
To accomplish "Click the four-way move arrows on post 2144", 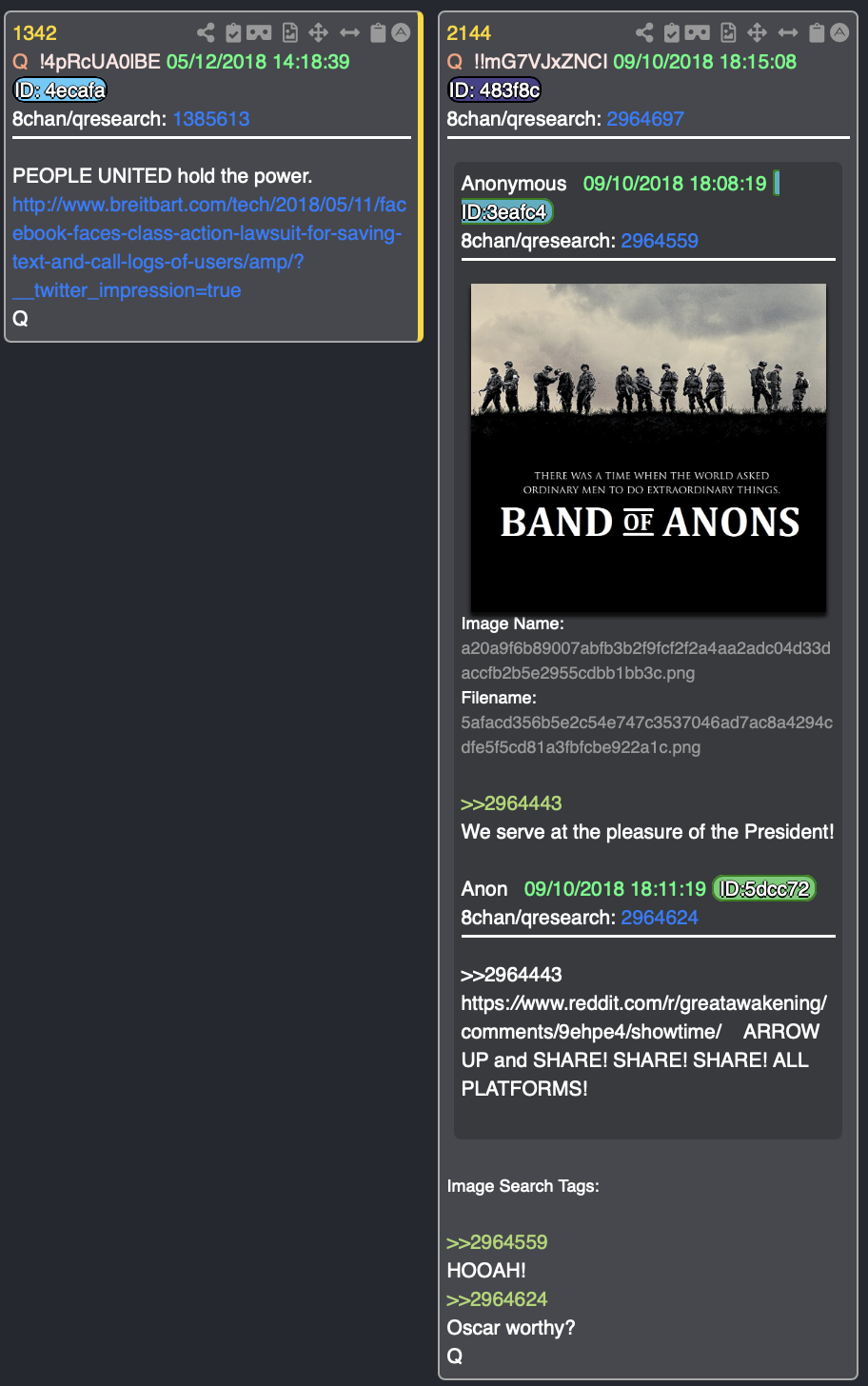I will pos(757,32).
